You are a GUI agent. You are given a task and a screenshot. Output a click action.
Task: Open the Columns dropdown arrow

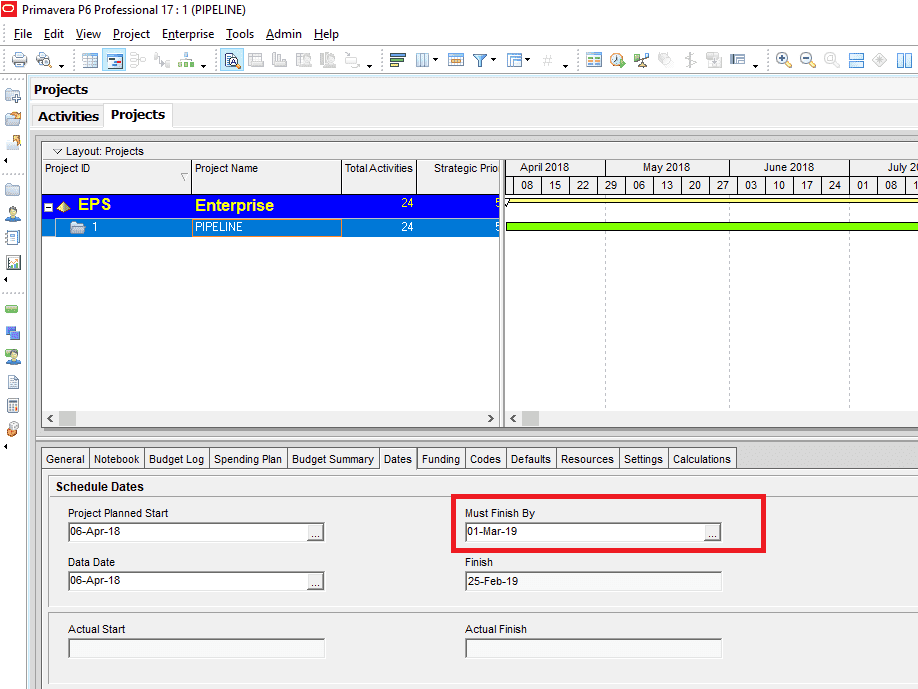click(x=435, y=60)
